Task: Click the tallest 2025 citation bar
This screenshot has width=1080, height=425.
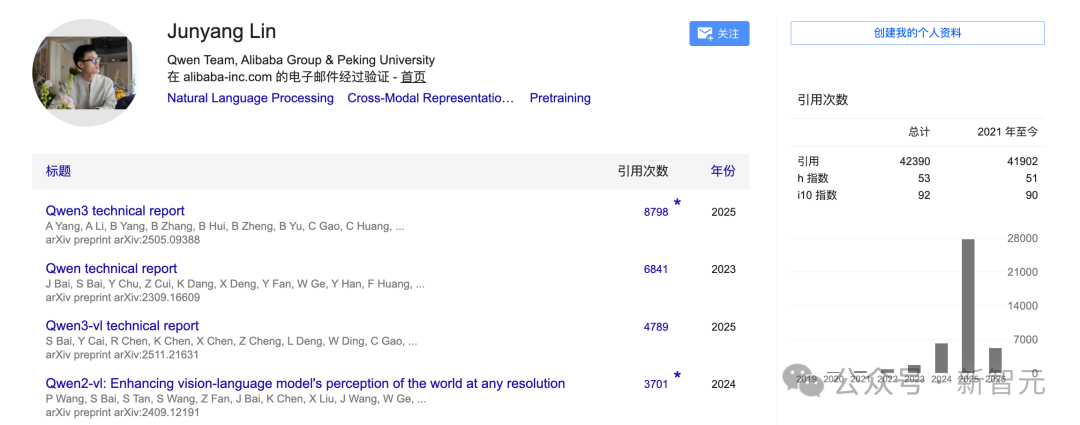Action: click(x=968, y=305)
